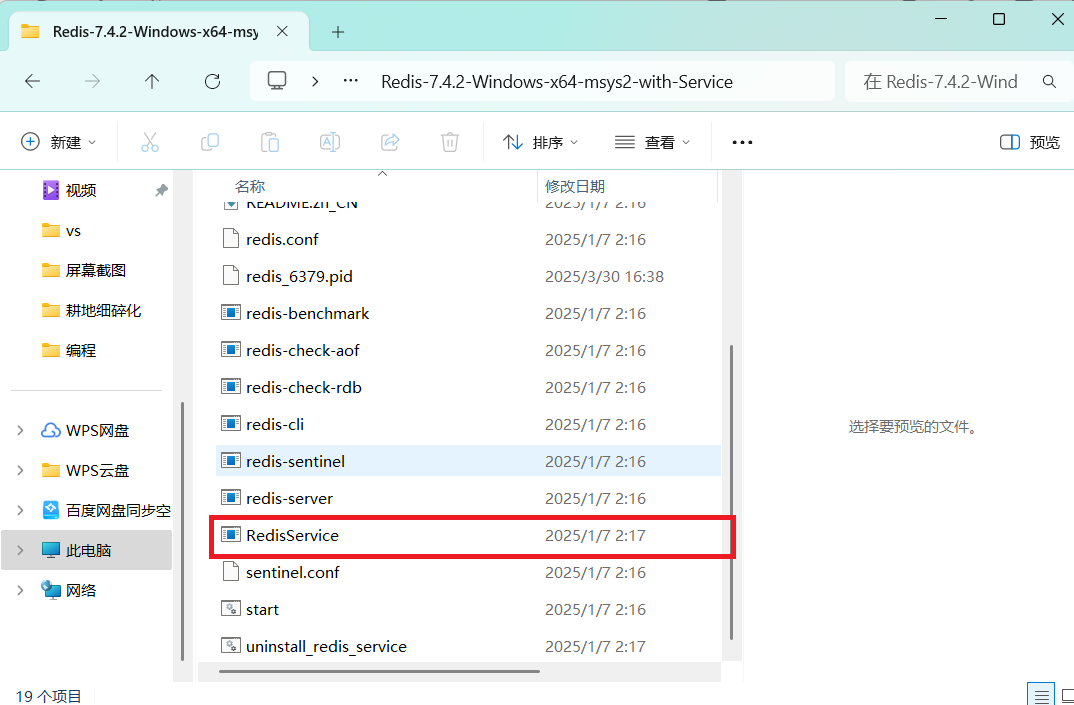
Task: Go up one folder level
Action: [x=152, y=82]
